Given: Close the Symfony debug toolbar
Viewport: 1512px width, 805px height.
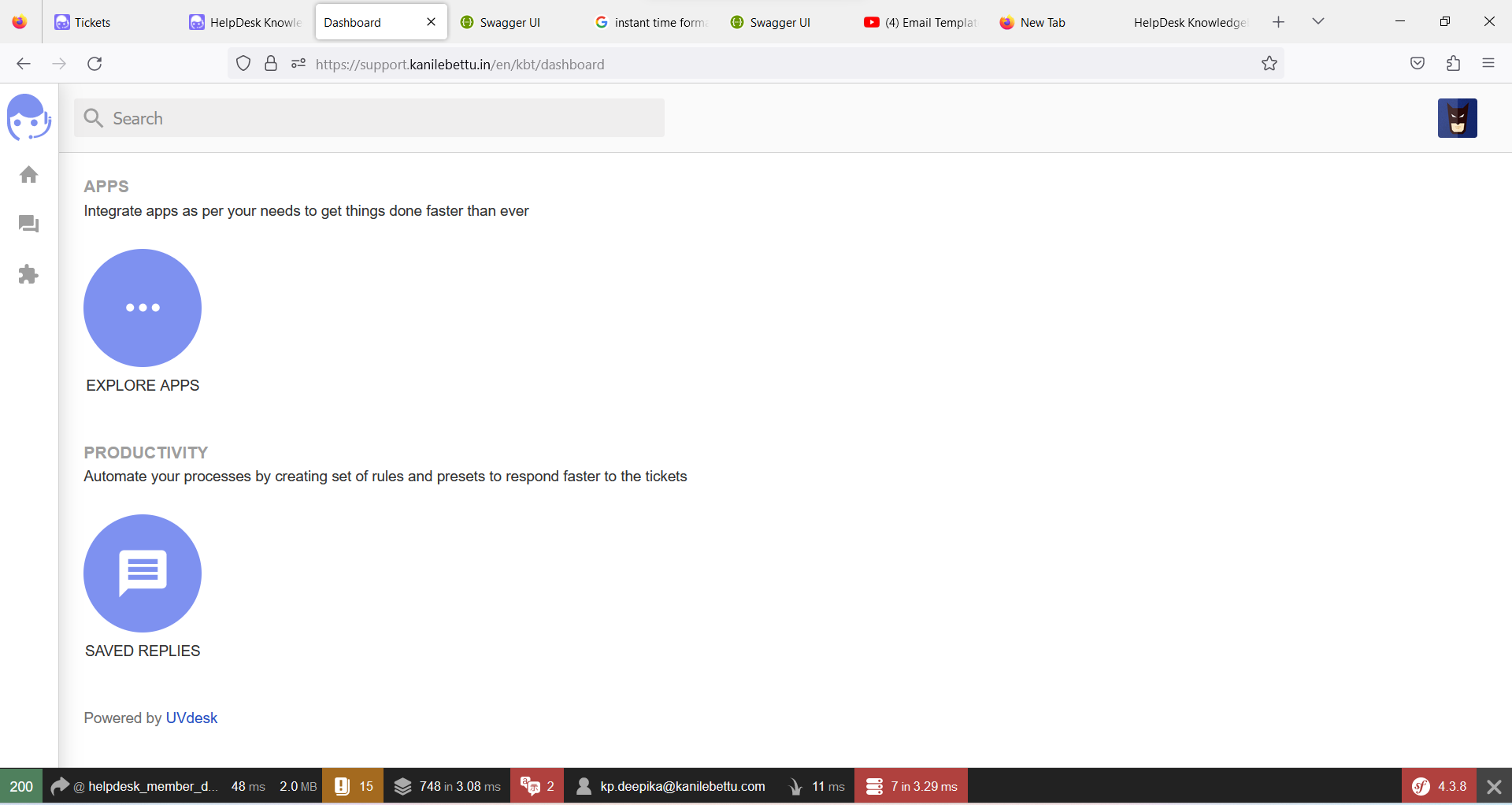Looking at the screenshot, I should pyautogui.click(x=1494, y=786).
